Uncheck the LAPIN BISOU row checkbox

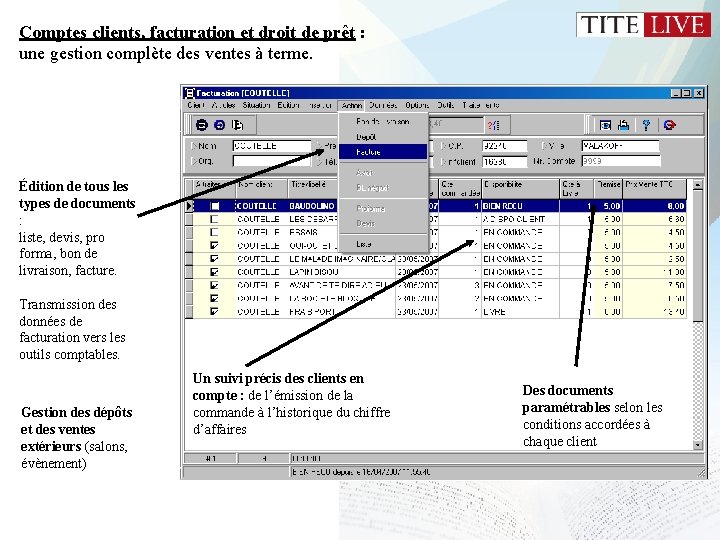coord(214,272)
